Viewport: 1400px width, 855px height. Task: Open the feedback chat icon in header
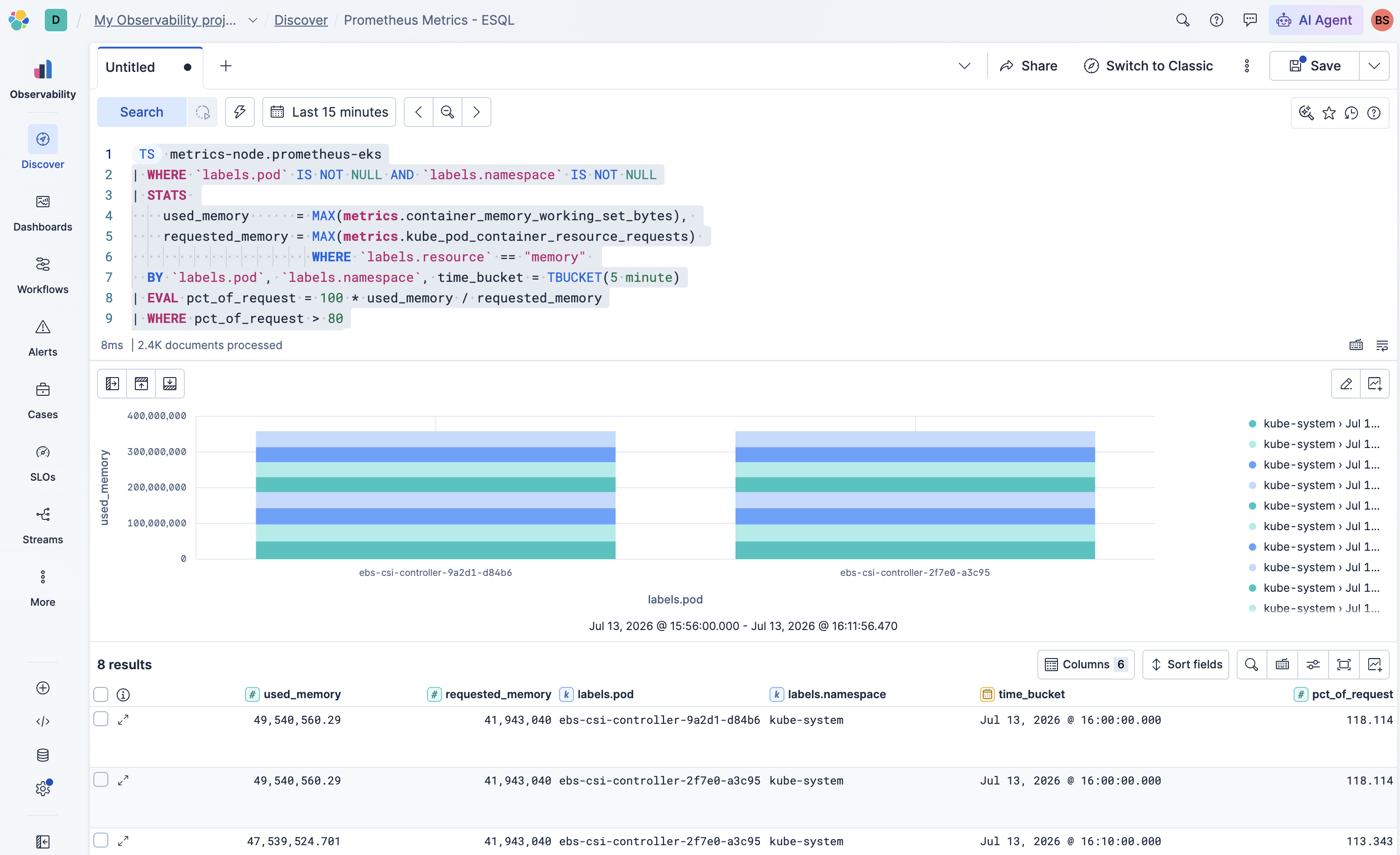click(1250, 20)
